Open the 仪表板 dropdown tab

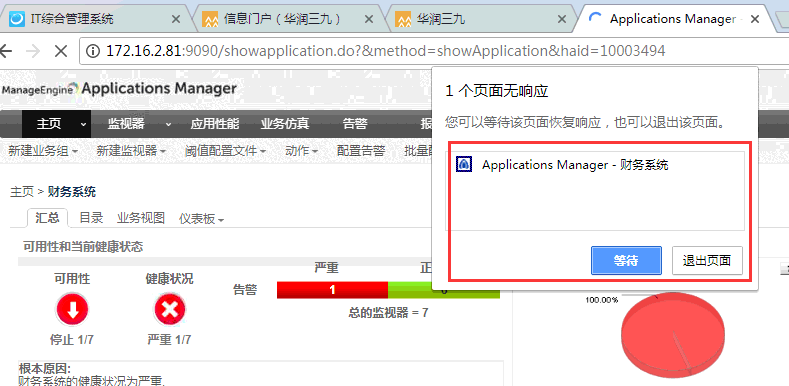pyautogui.click(x=201, y=219)
